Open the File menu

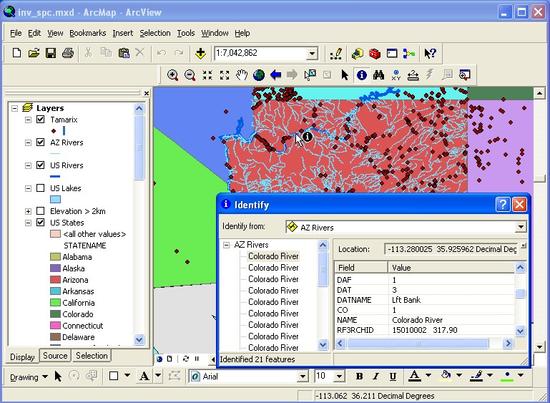coord(16,33)
